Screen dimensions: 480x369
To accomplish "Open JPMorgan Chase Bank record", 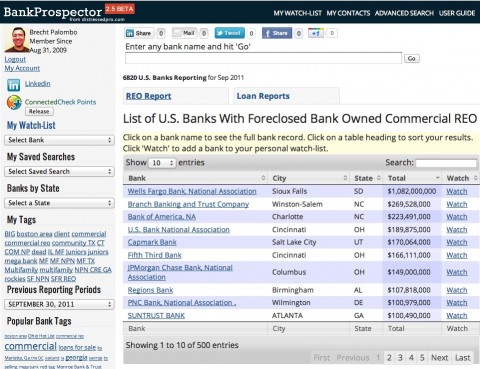I will [x=180, y=272].
